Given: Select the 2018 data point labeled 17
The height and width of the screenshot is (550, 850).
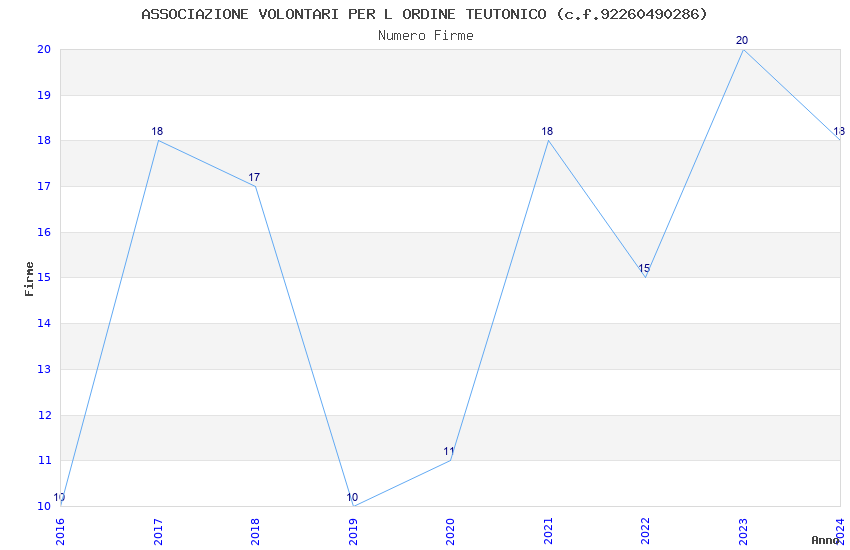Looking at the screenshot, I should [x=255, y=186].
